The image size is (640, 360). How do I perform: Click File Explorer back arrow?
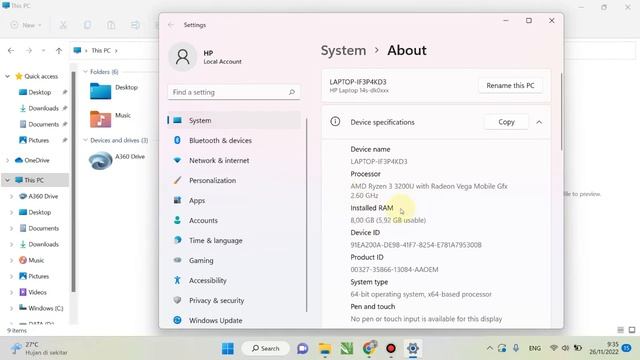tap(11, 51)
